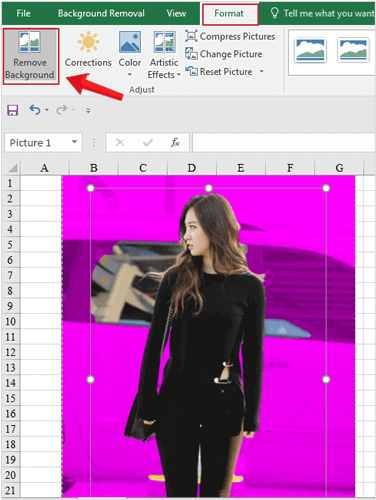Select the Format tab
The image size is (376, 500).
(230, 14)
